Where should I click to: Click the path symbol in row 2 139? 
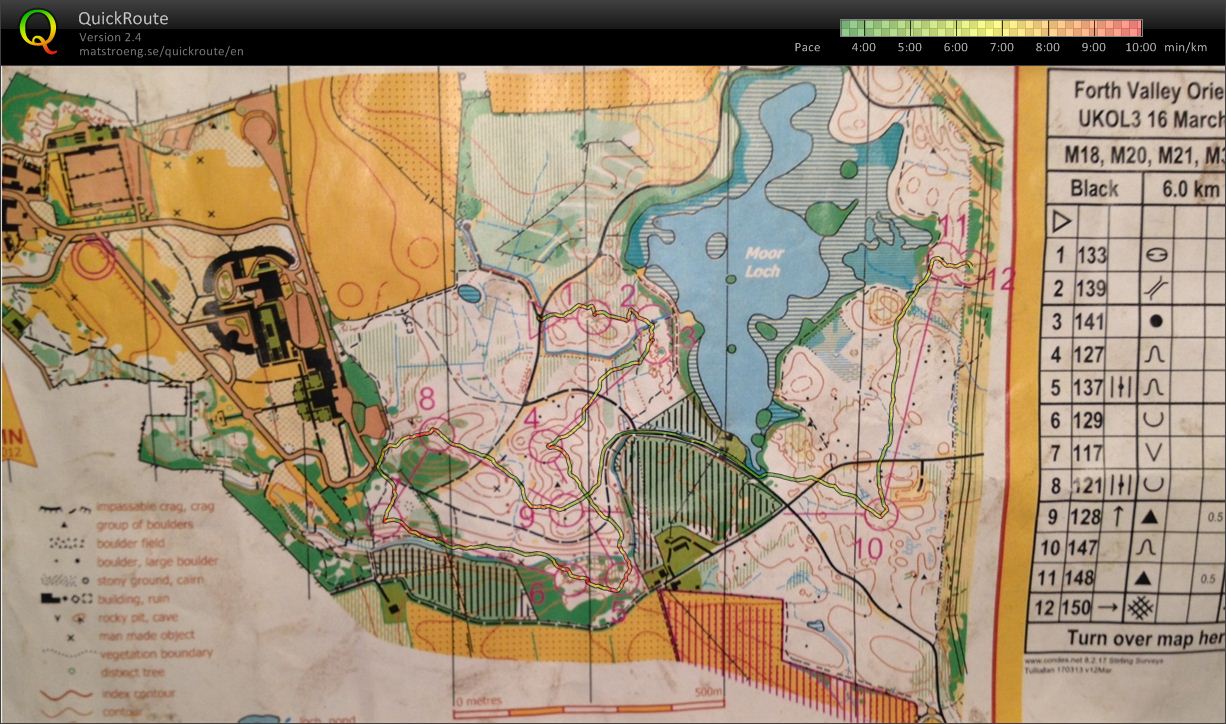[1155, 288]
